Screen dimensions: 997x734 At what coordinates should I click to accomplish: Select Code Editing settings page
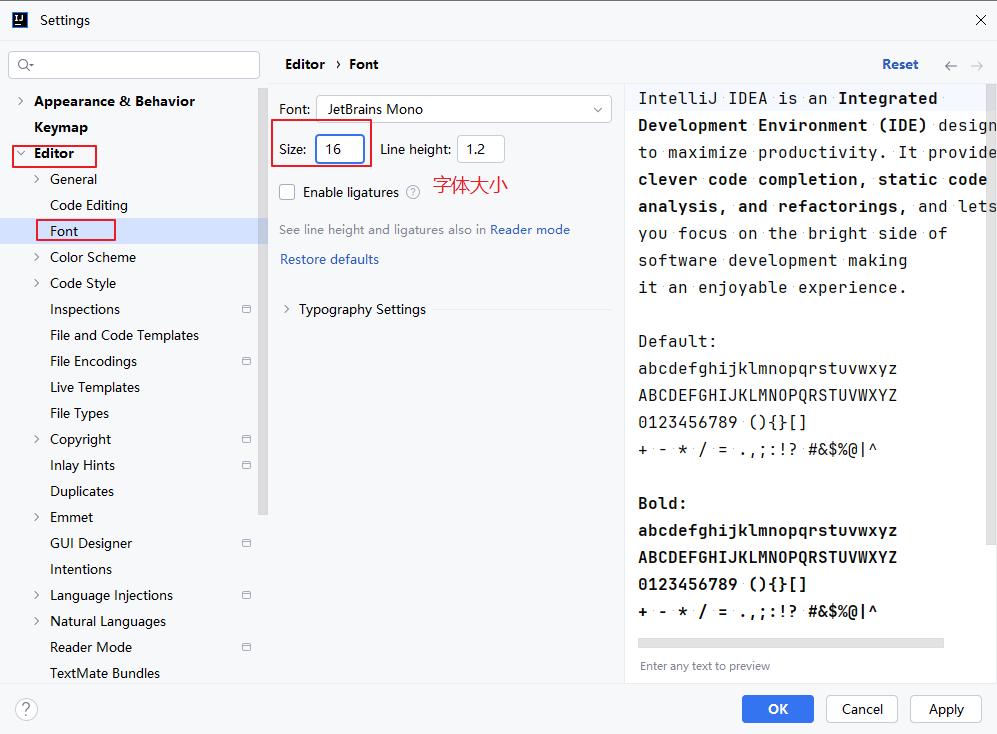click(x=89, y=205)
